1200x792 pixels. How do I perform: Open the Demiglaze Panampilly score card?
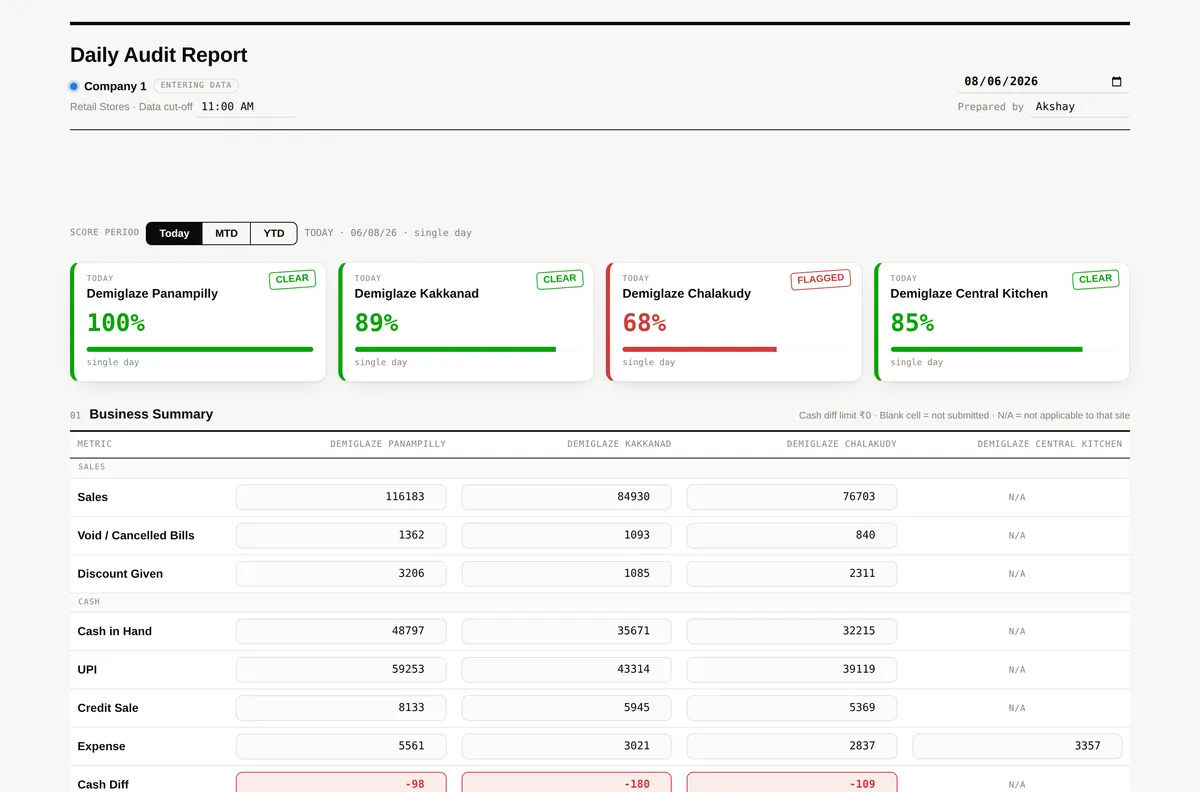tap(198, 322)
